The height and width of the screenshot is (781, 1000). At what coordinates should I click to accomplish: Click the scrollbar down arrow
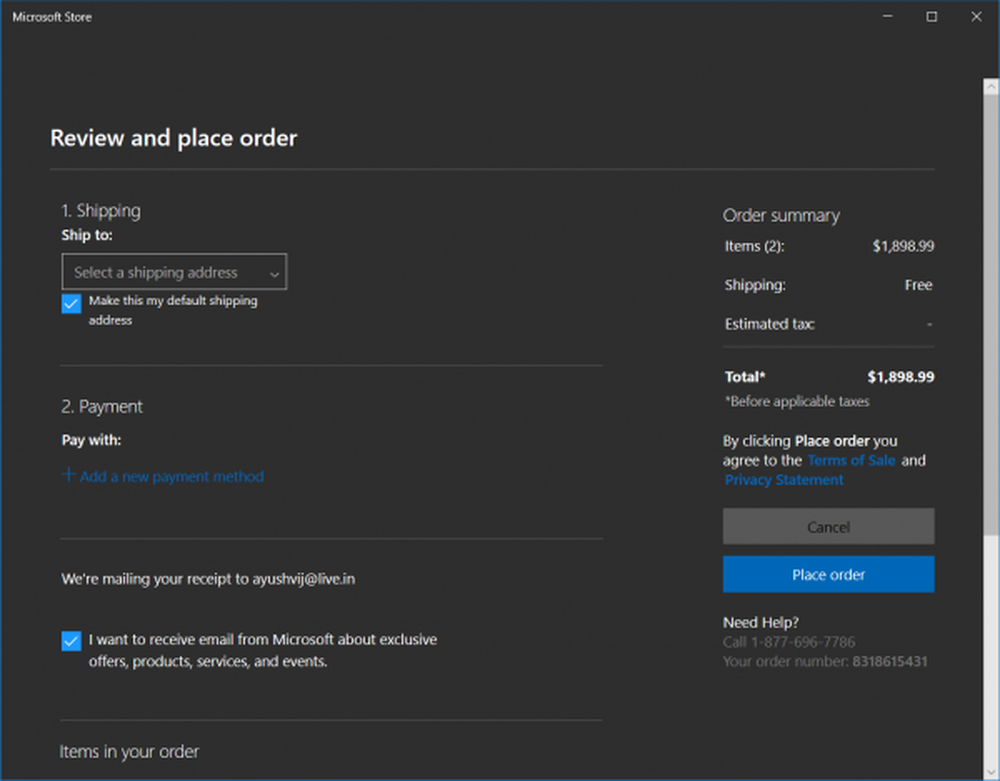point(991,771)
